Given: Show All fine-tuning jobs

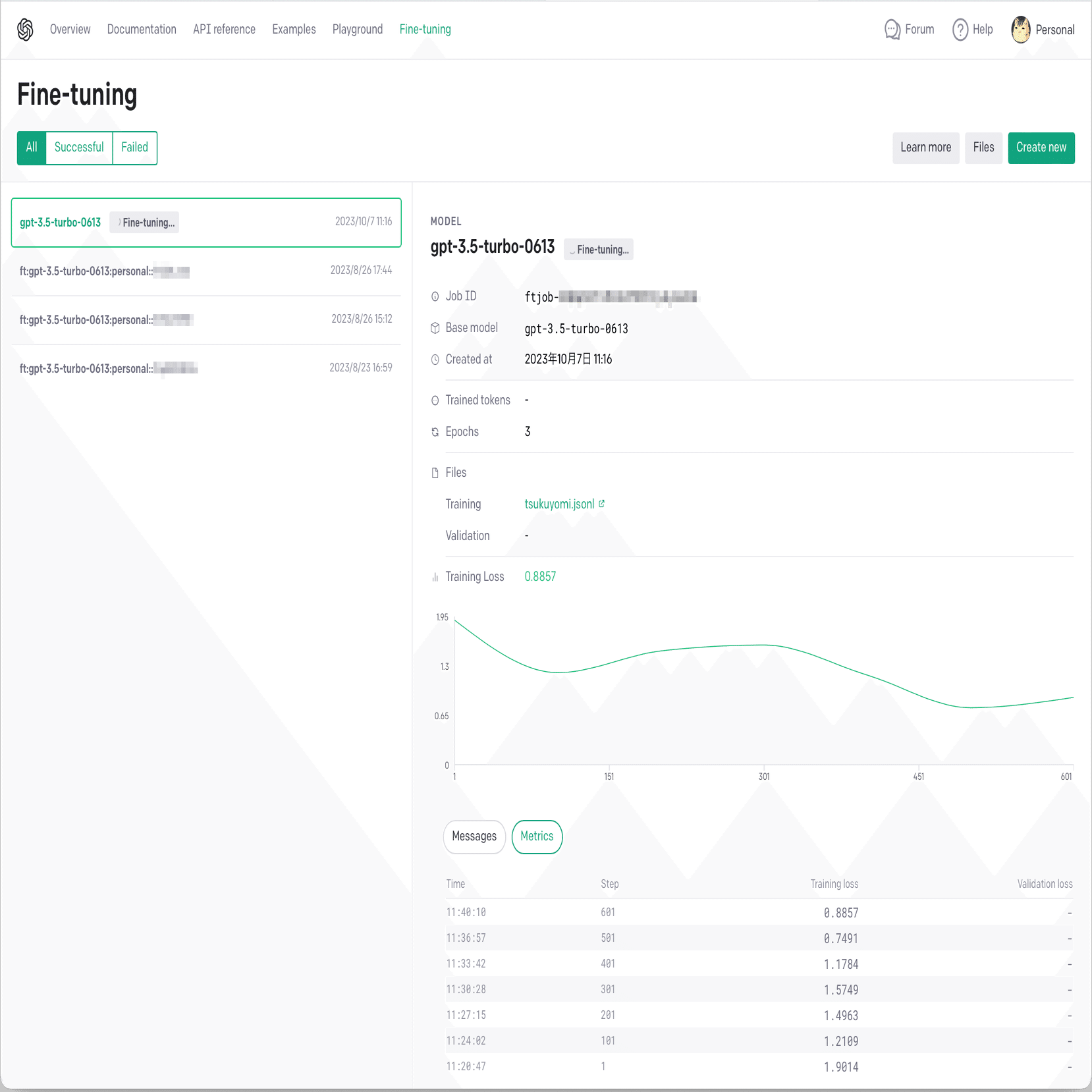Looking at the screenshot, I should pos(32,148).
